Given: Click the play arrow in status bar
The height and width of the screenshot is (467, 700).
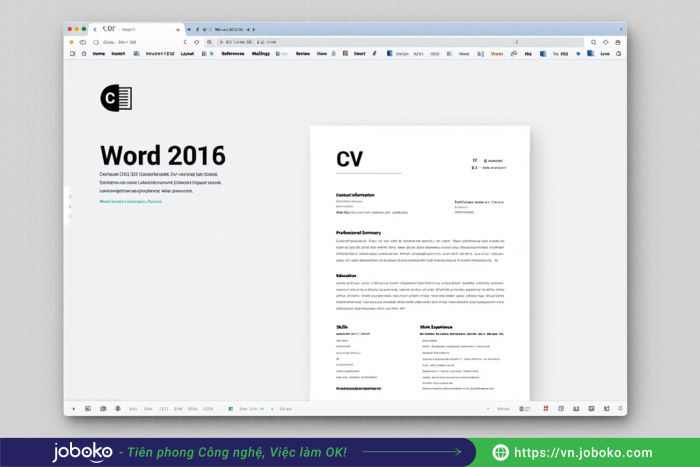Looking at the screenshot, I should 74,409.
